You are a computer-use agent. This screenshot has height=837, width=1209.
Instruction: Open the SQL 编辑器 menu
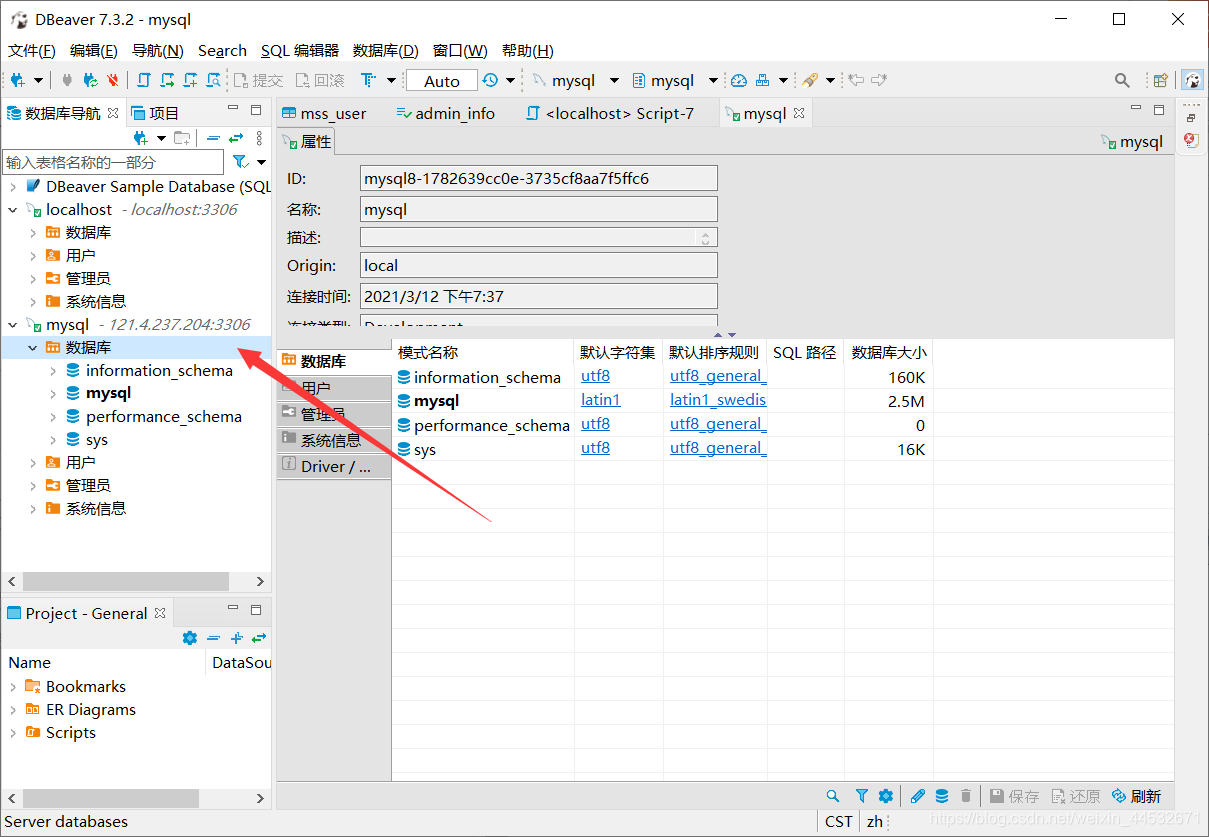(300, 51)
